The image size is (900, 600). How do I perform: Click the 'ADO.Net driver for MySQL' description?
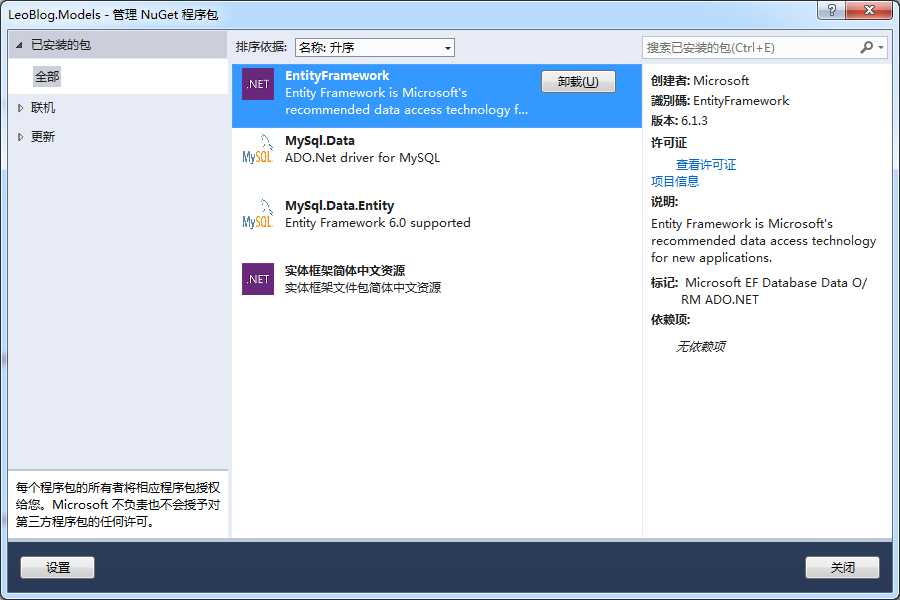tap(362, 158)
